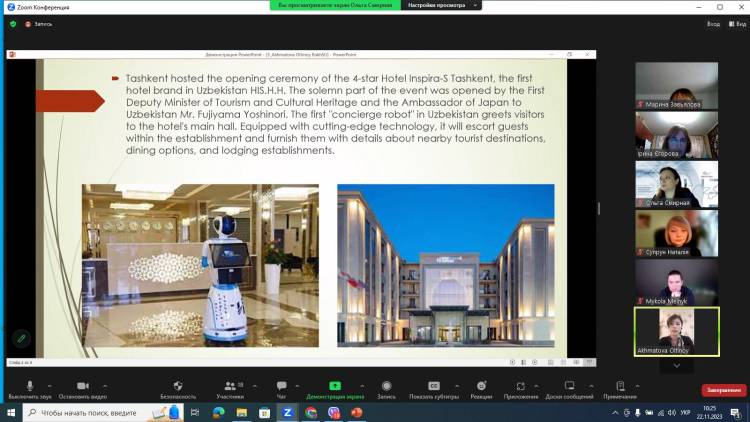Click the Запись record icon in toolbar
Image resolution: width=750 pixels, height=422 pixels.
[x=386, y=386]
